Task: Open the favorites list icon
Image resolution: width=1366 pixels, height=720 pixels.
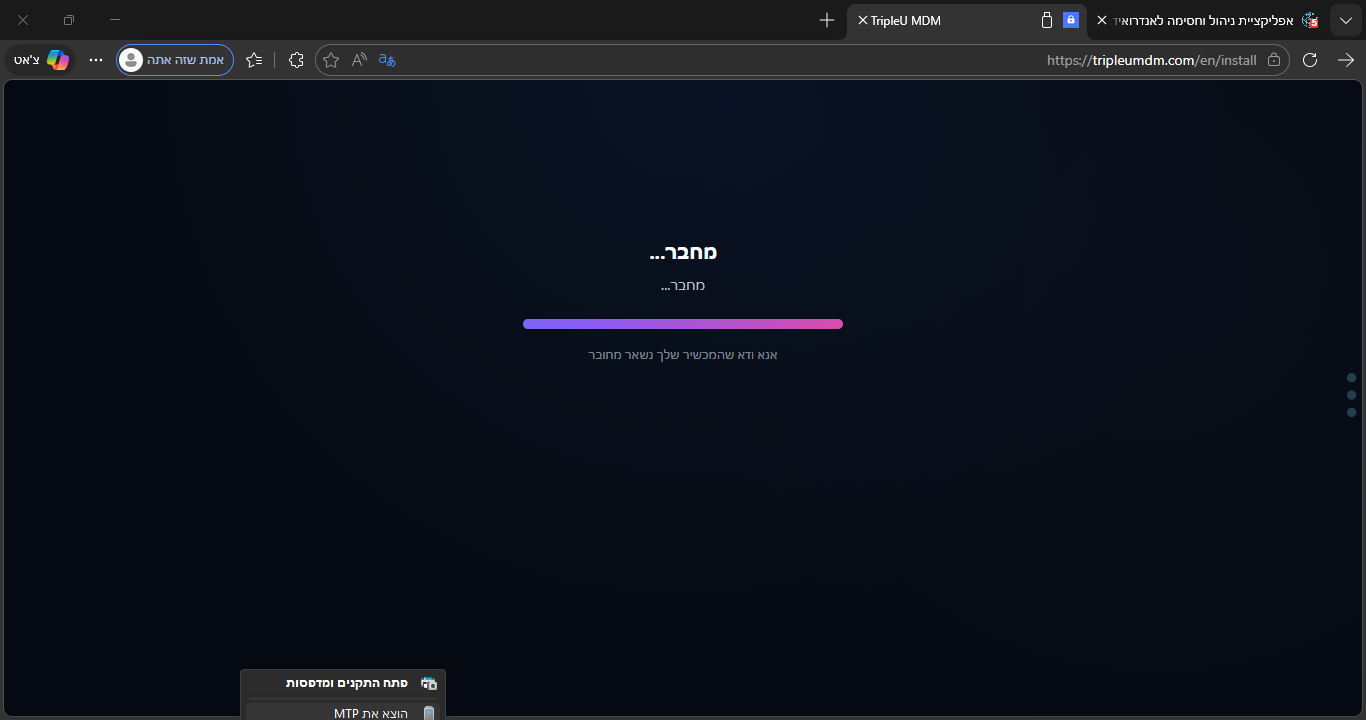Action: tap(254, 60)
